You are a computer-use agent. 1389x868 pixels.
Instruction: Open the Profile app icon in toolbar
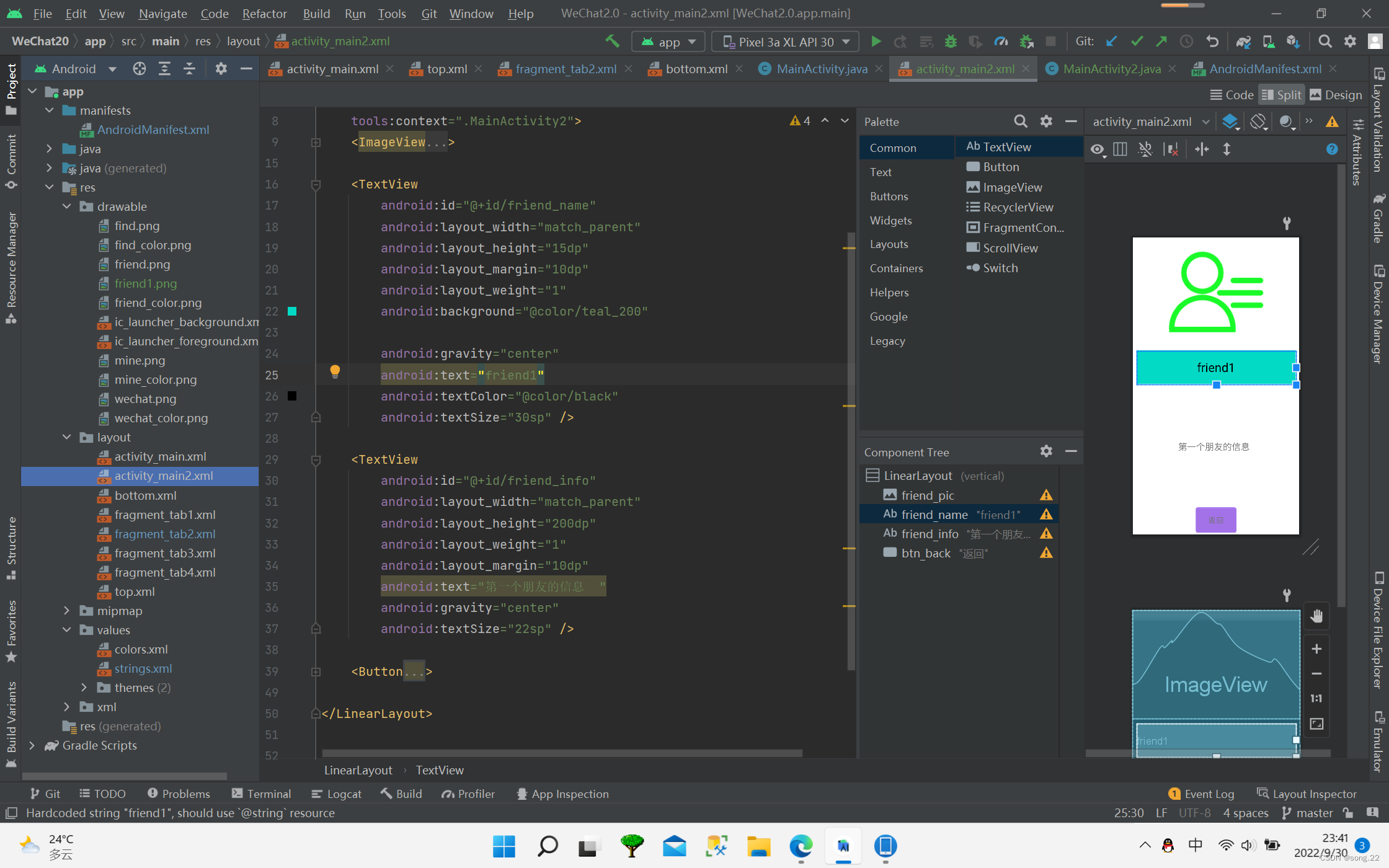[1001, 42]
